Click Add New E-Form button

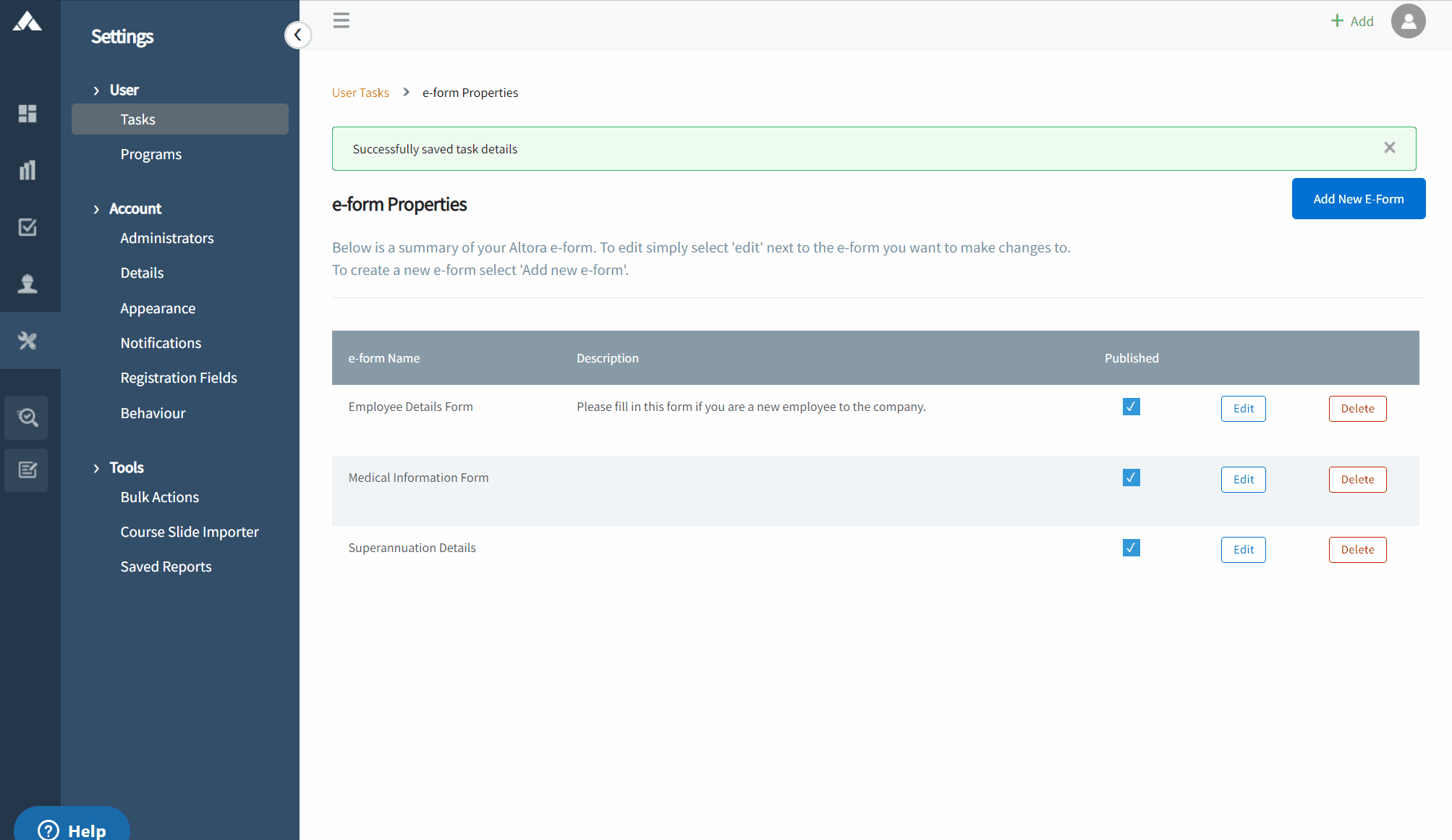click(1358, 199)
